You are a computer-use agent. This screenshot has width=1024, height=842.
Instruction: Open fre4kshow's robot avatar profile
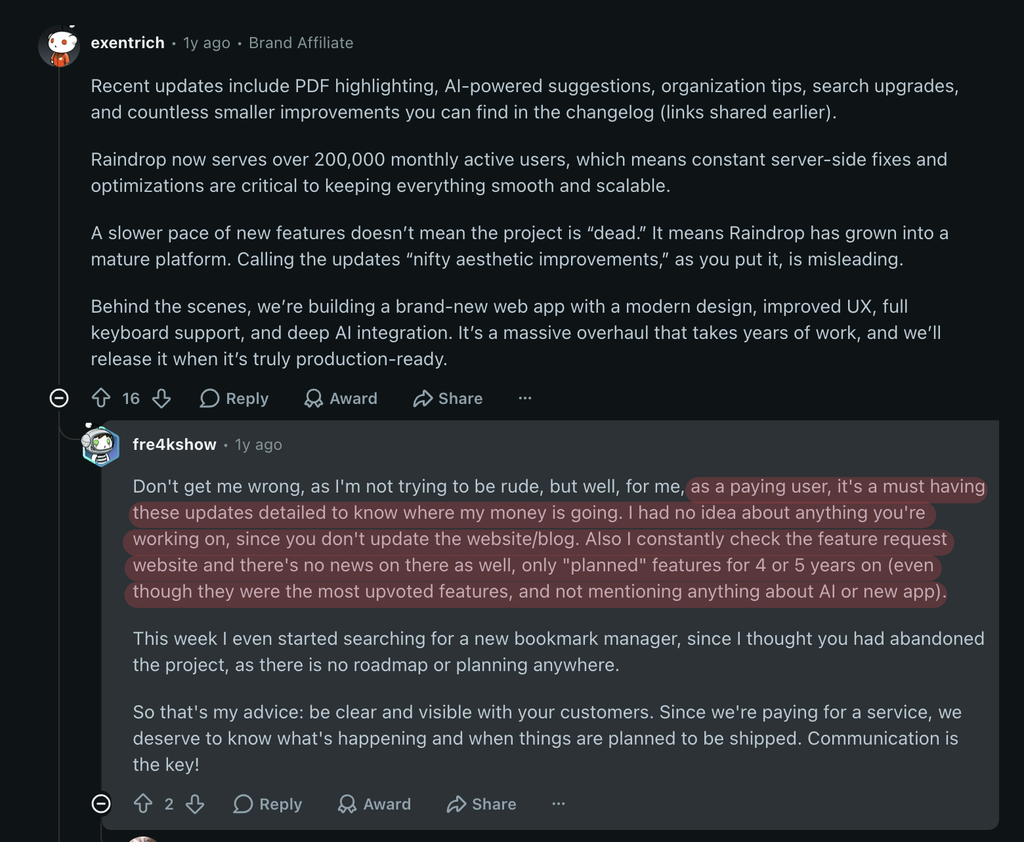101,445
